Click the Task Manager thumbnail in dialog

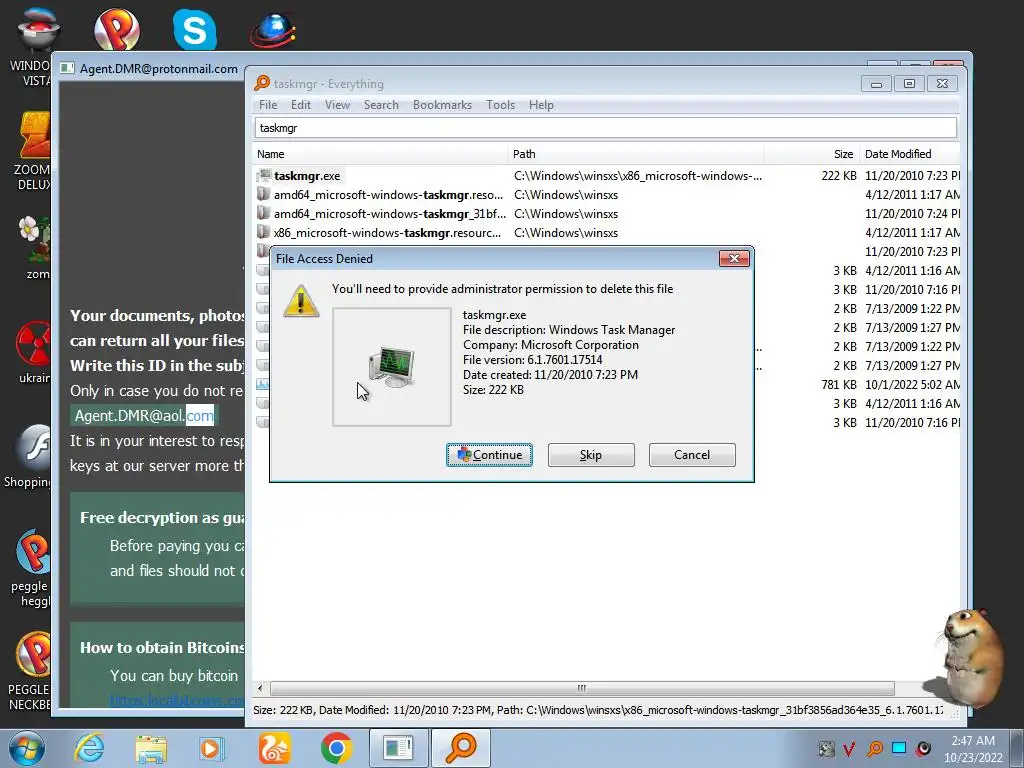(391, 367)
